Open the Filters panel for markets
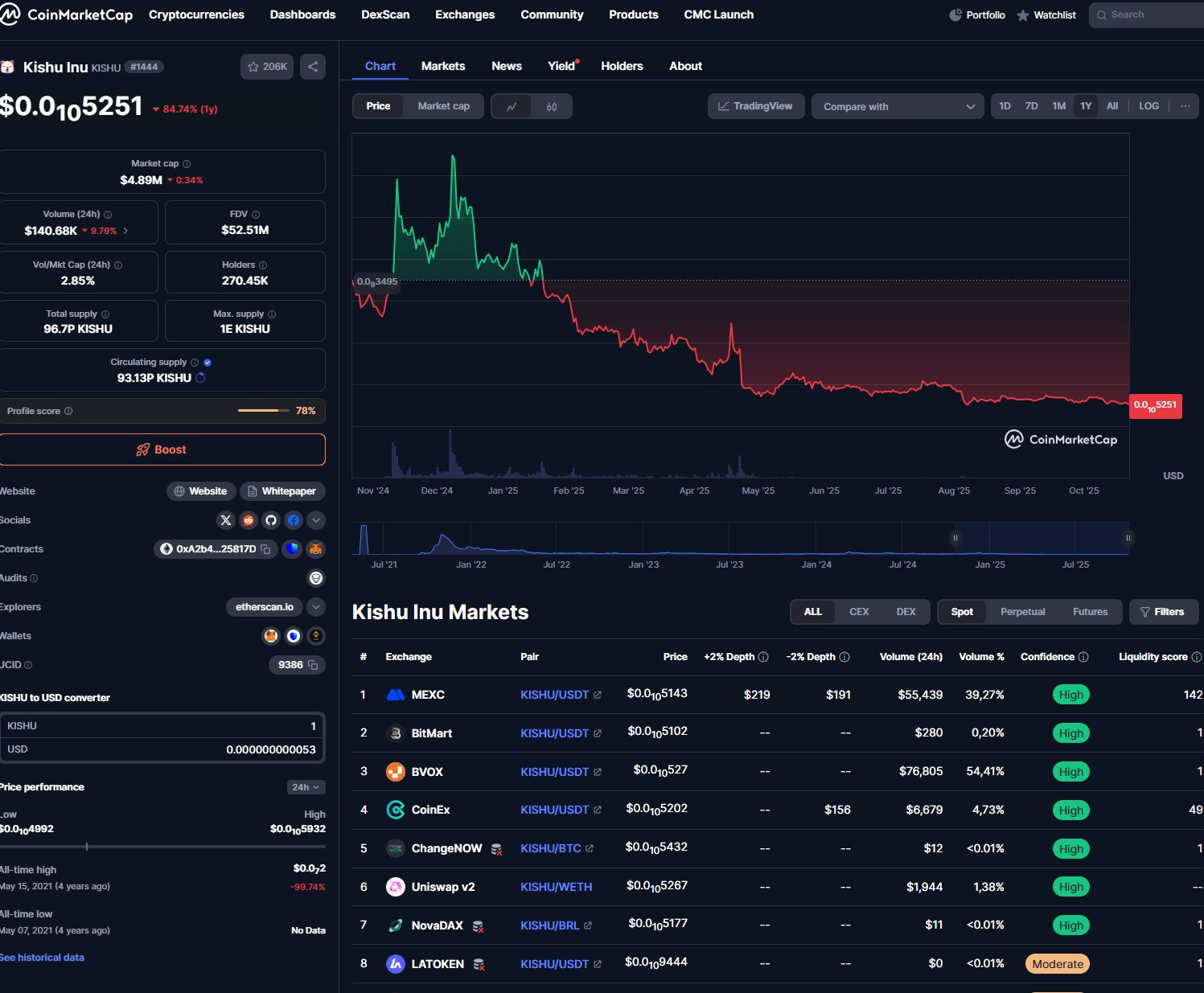The width and height of the screenshot is (1204, 993). click(1163, 612)
